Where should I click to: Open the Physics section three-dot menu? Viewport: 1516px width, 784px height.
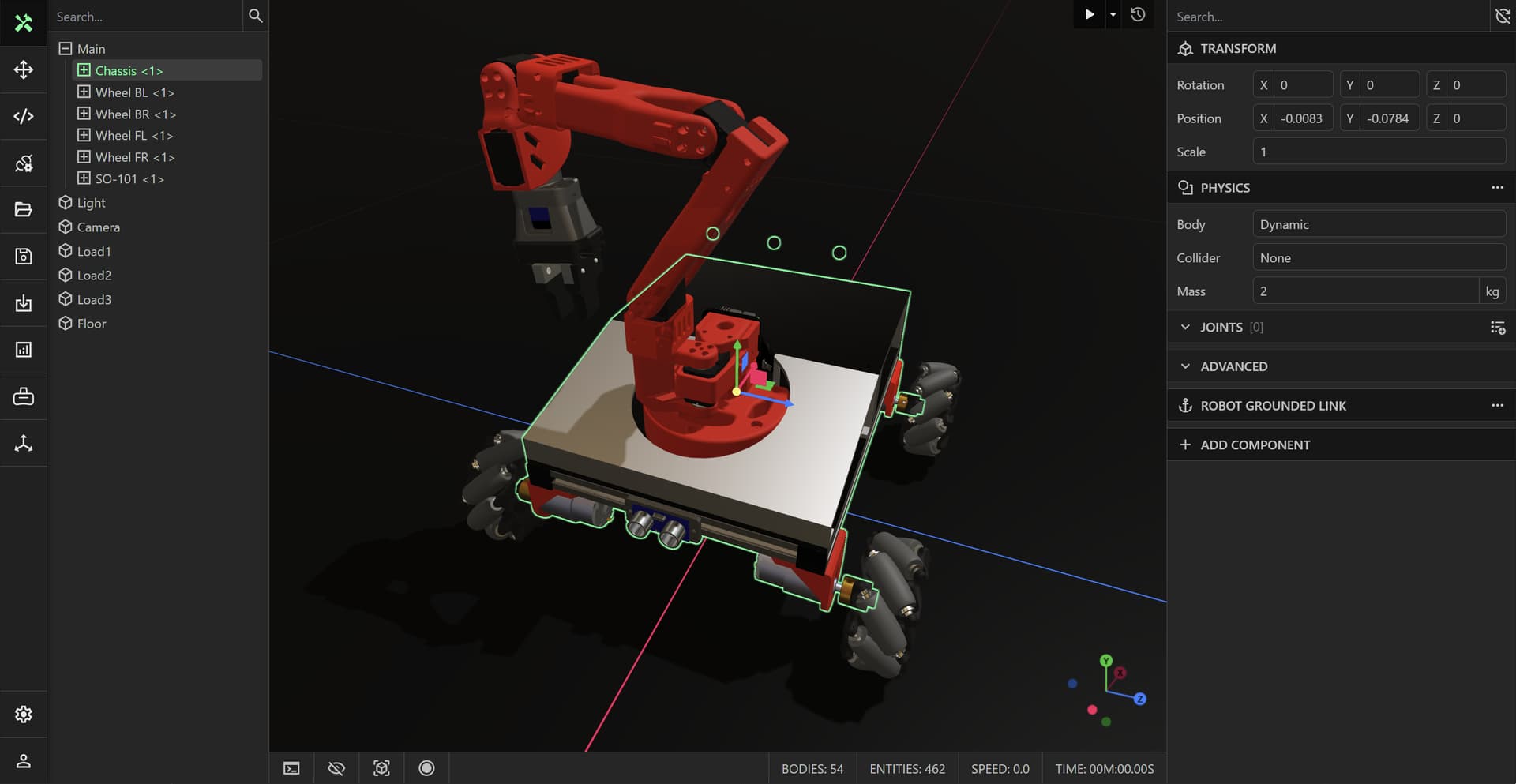(1496, 188)
